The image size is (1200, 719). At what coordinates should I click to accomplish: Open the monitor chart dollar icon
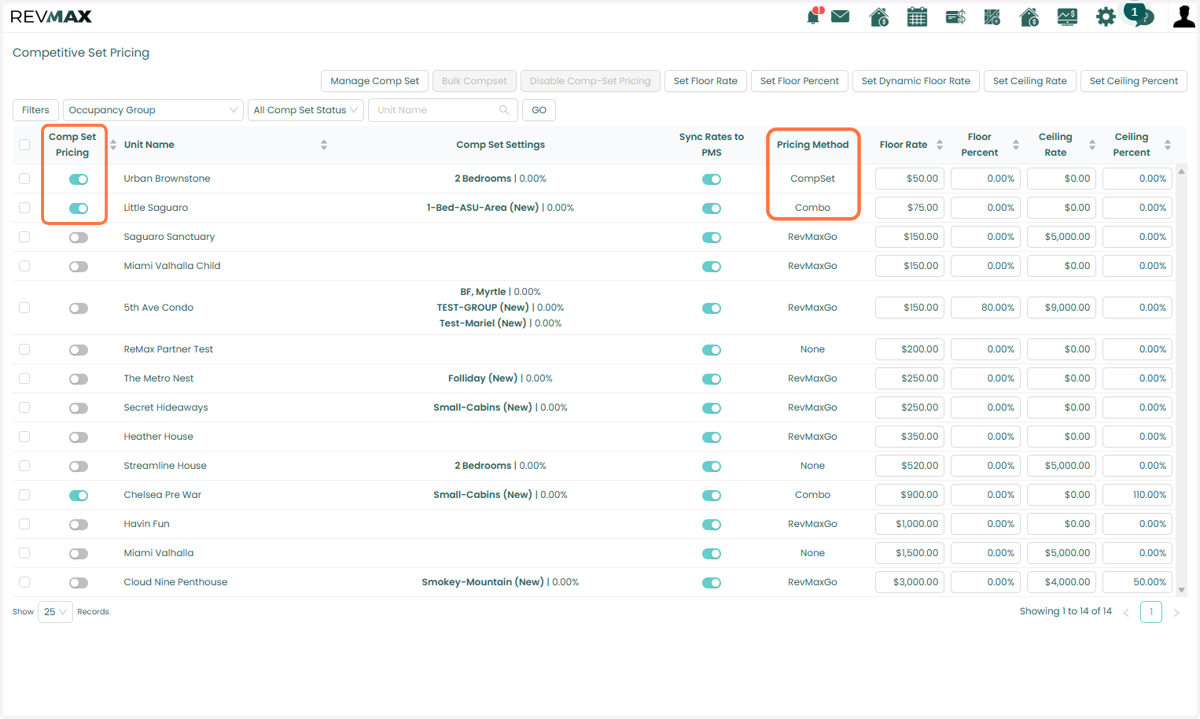point(1067,17)
